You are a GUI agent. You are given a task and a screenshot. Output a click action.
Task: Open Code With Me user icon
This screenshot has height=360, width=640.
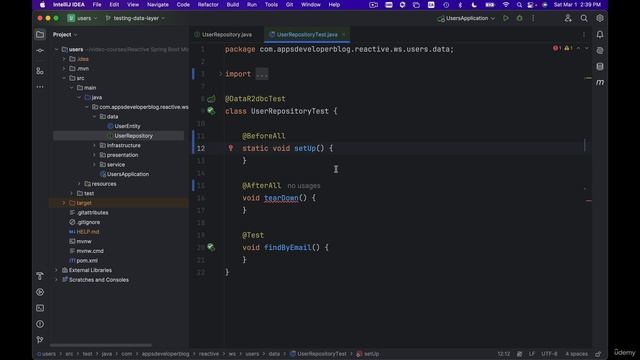pos(568,18)
